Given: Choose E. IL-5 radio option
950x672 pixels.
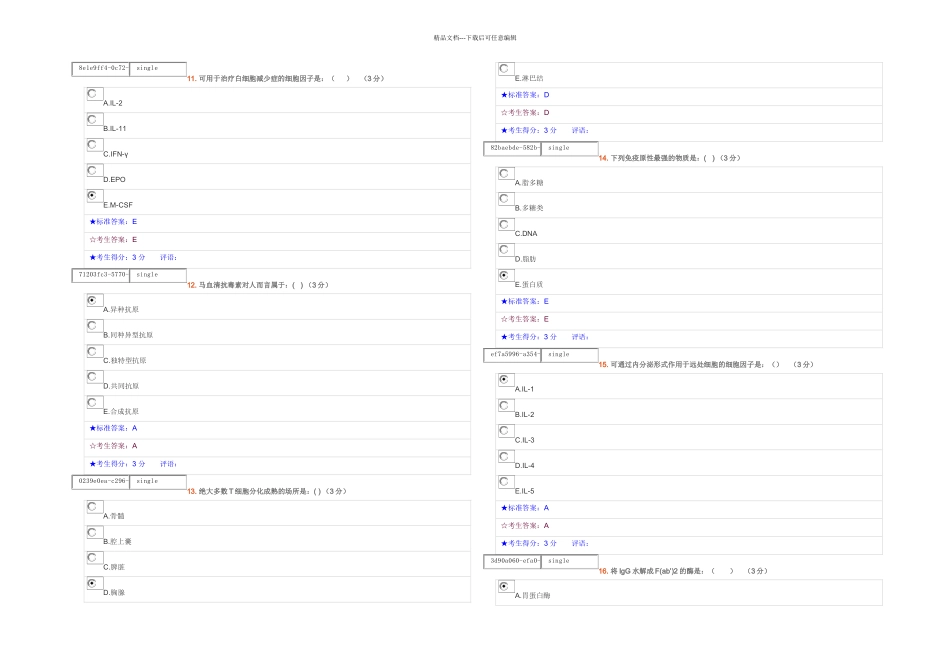Looking at the screenshot, I should tap(504, 481).
